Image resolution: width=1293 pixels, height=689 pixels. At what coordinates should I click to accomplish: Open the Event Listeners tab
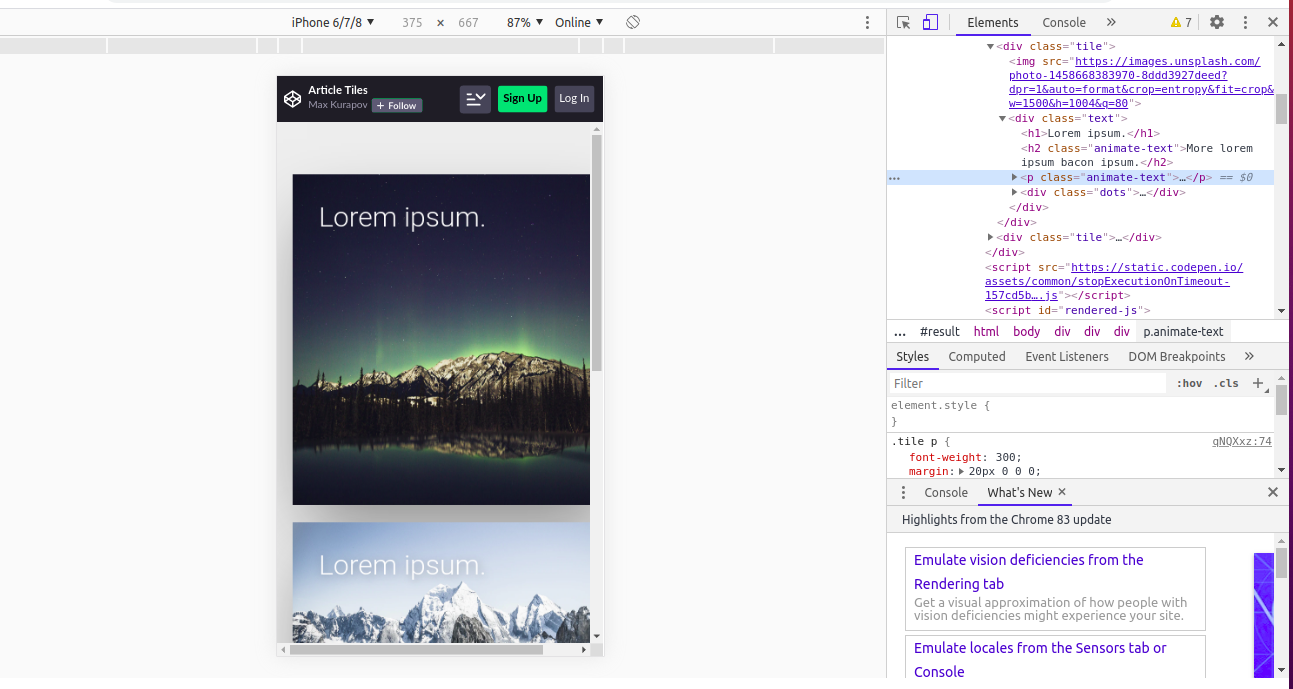pyautogui.click(x=1067, y=357)
